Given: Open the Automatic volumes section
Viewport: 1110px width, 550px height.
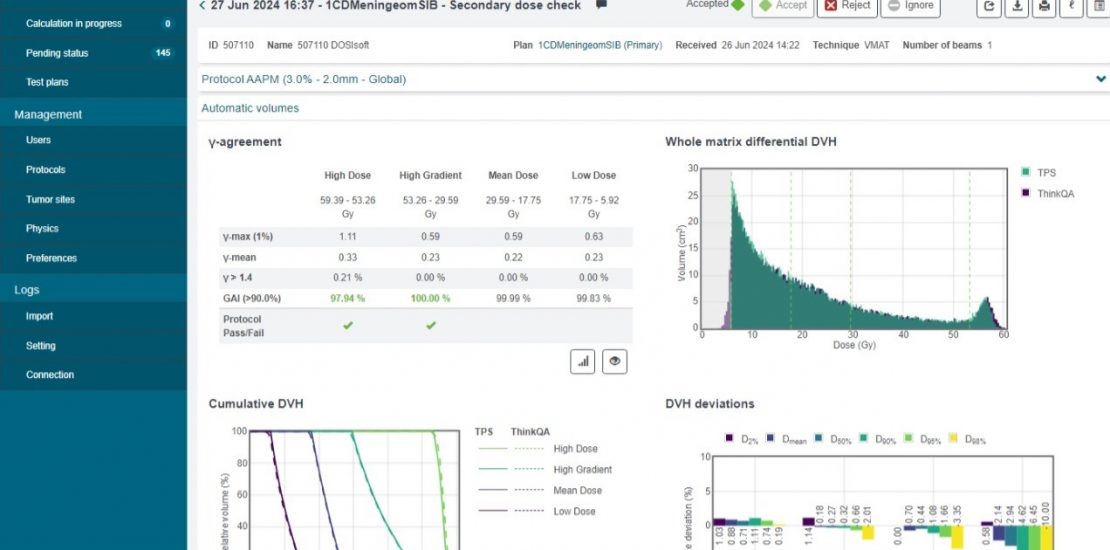Looking at the screenshot, I should (x=250, y=108).
